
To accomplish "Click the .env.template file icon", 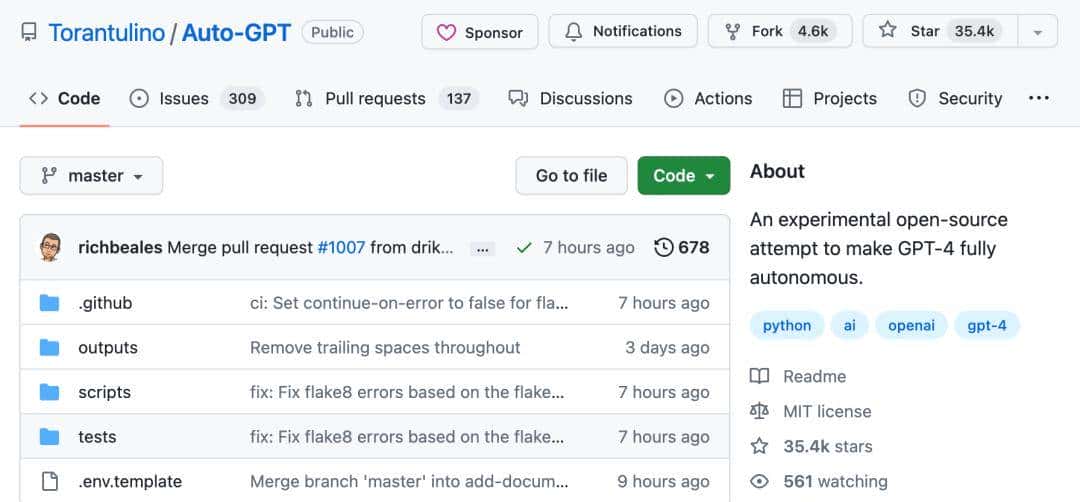I will pyautogui.click(x=50, y=481).
